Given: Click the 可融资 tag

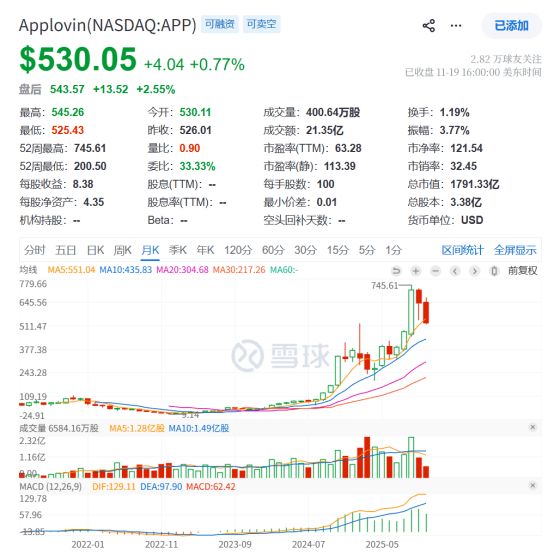Looking at the screenshot, I should (220, 24).
